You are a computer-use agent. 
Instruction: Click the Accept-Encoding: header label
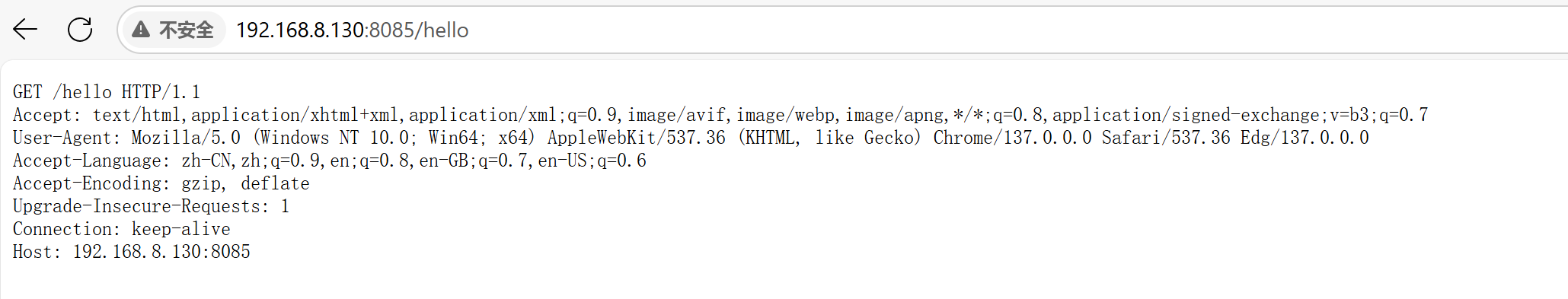pyautogui.click(x=91, y=183)
